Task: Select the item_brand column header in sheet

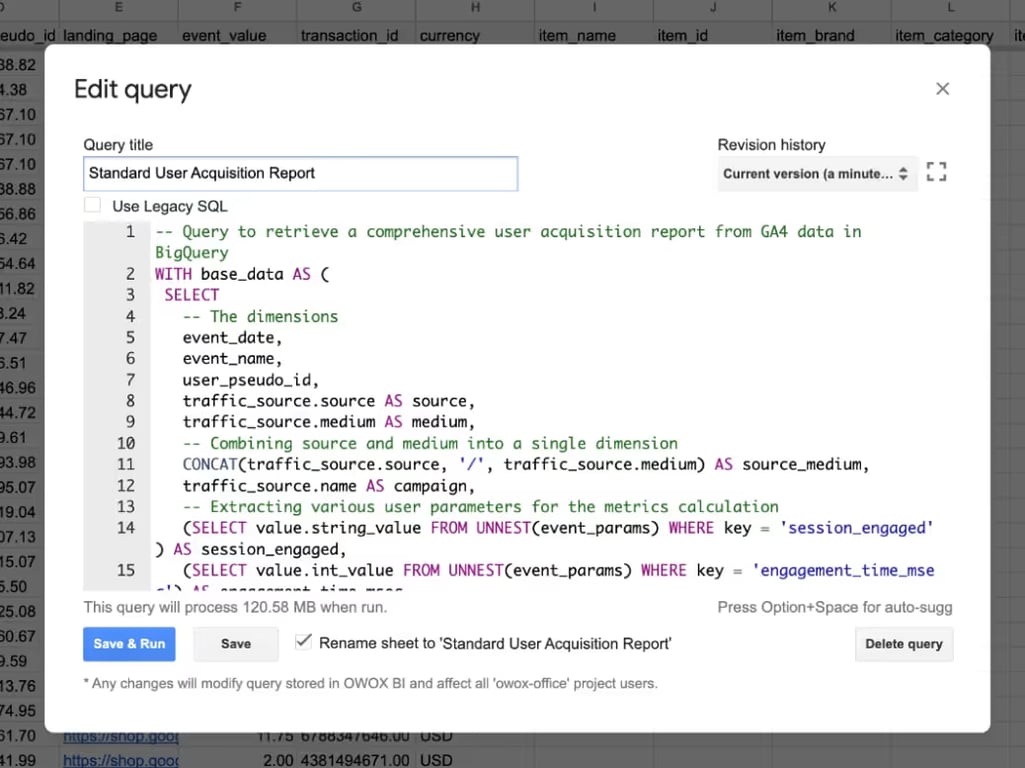Action: pyautogui.click(x=815, y=35)
